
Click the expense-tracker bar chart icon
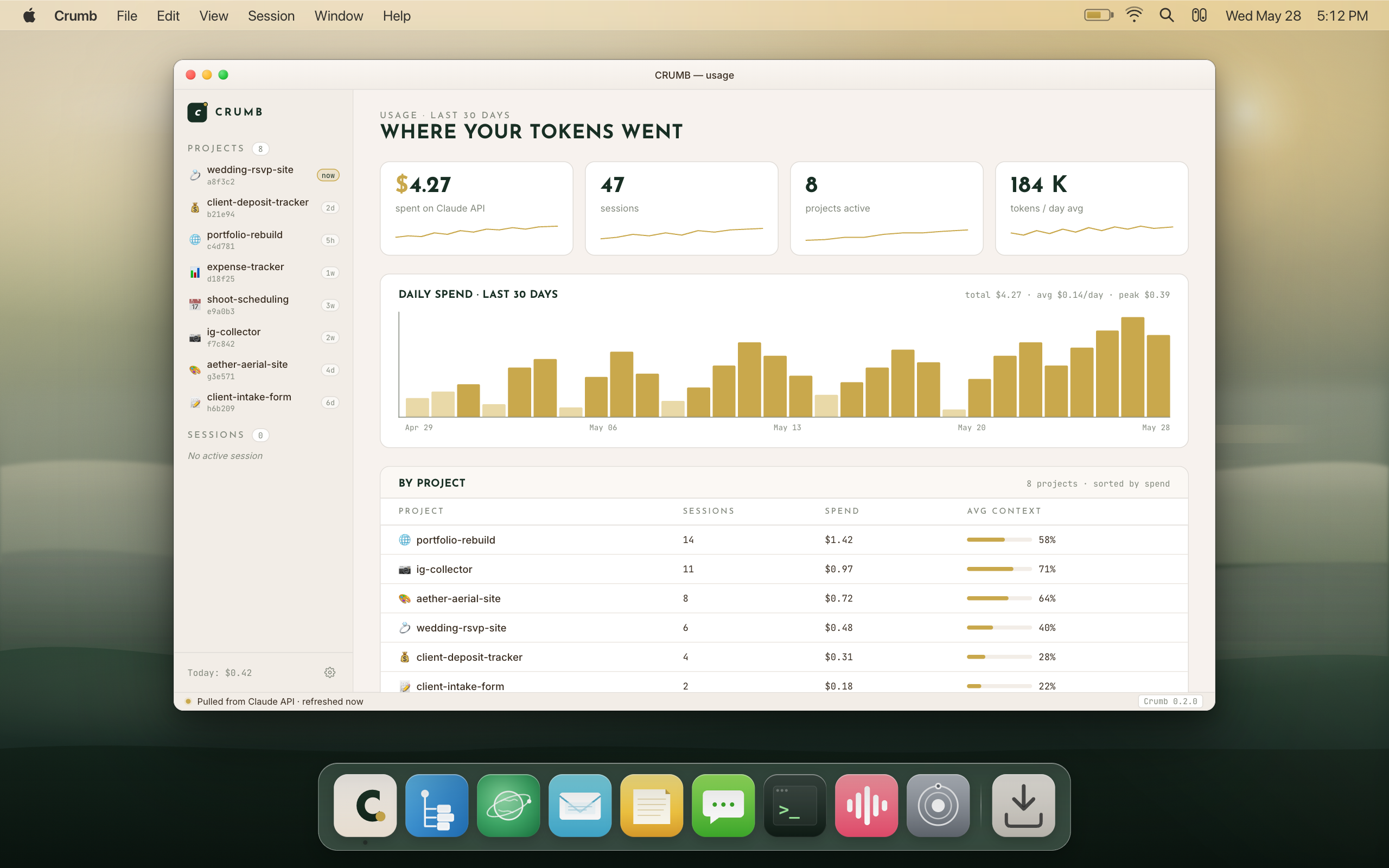(195, 273)
